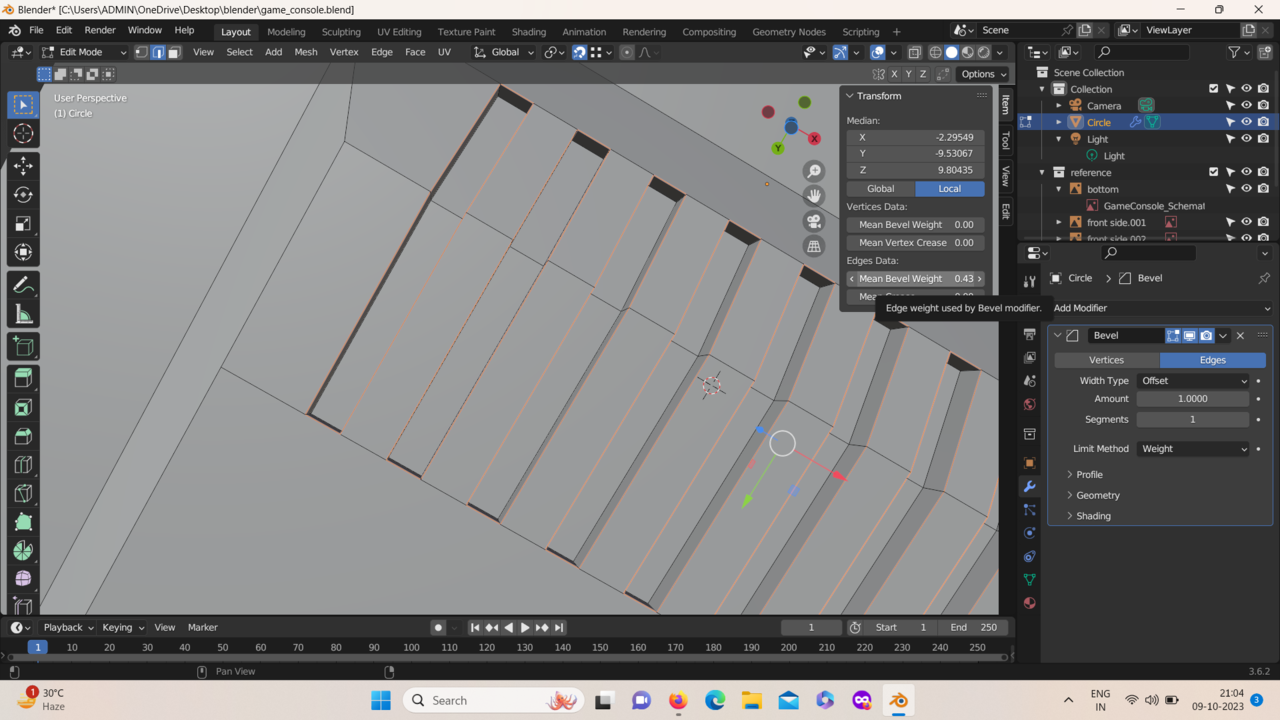
Task: Click the Mean Bevel Weight 0.43 edge slider
Action: click(916, 279)
